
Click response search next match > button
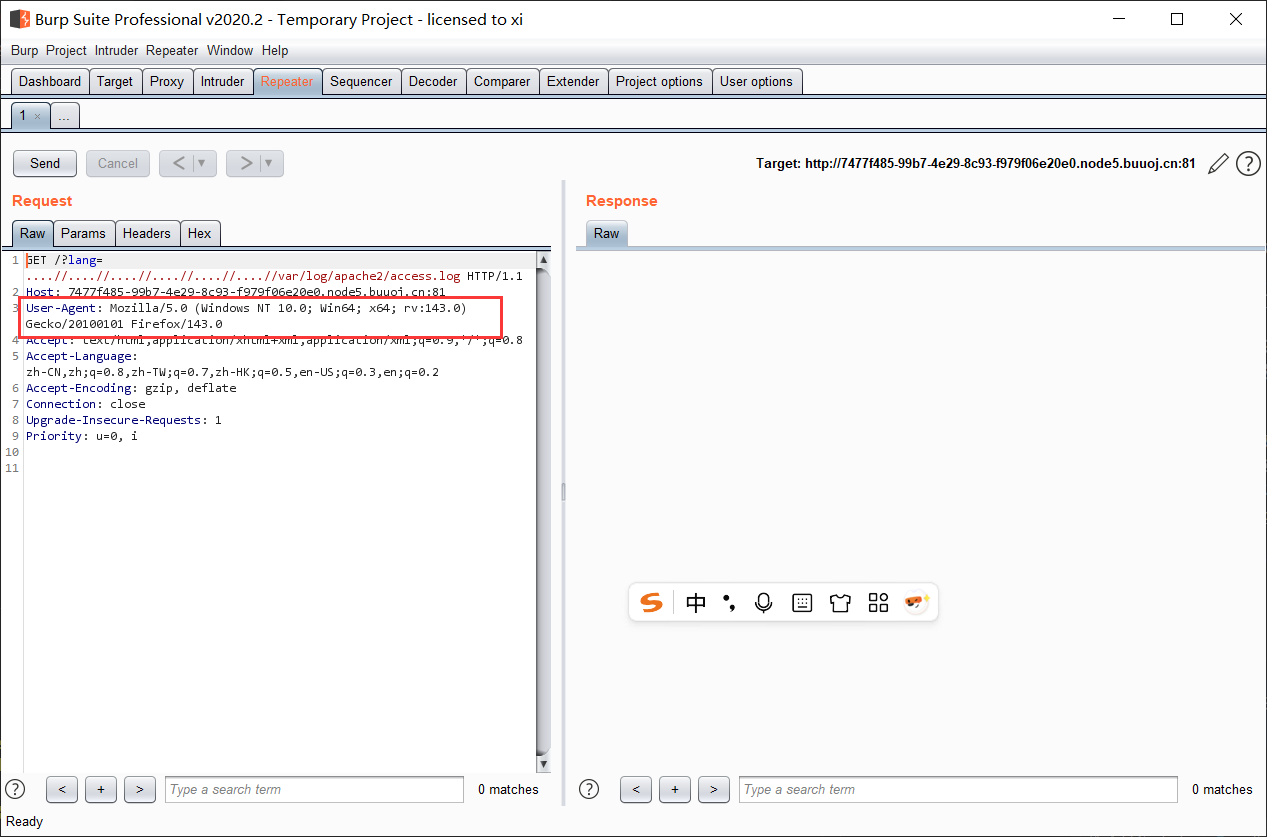(x=713, y=789)
